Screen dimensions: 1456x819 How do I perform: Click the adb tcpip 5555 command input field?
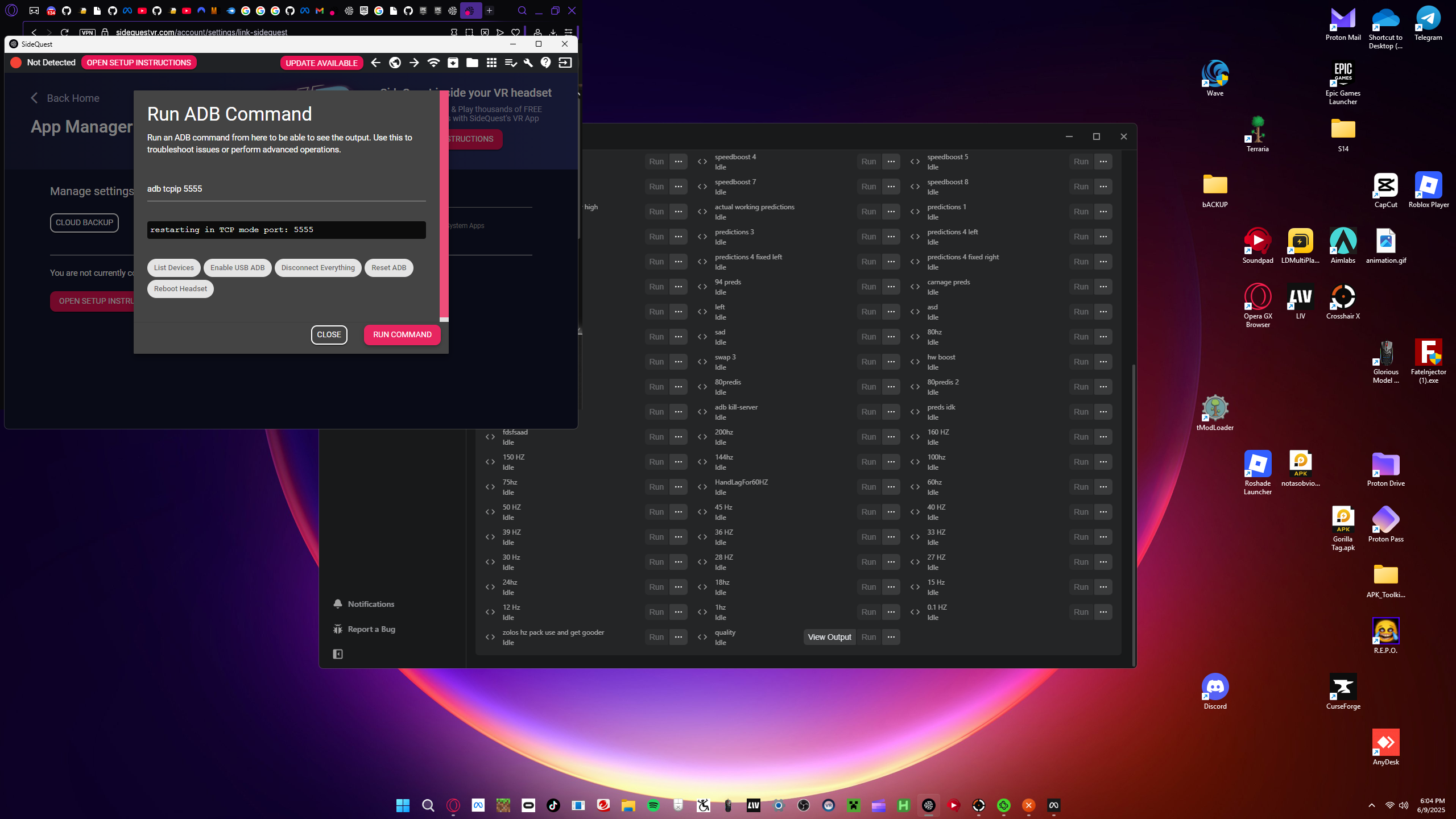click(286, 189)
